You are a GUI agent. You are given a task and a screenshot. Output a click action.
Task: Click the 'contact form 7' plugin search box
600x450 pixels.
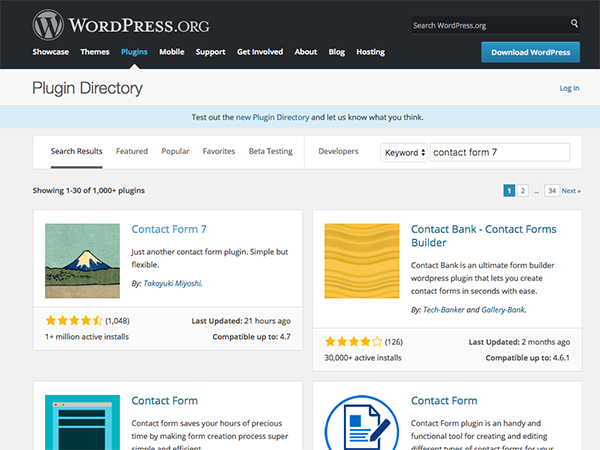click(x=500, y=152)
